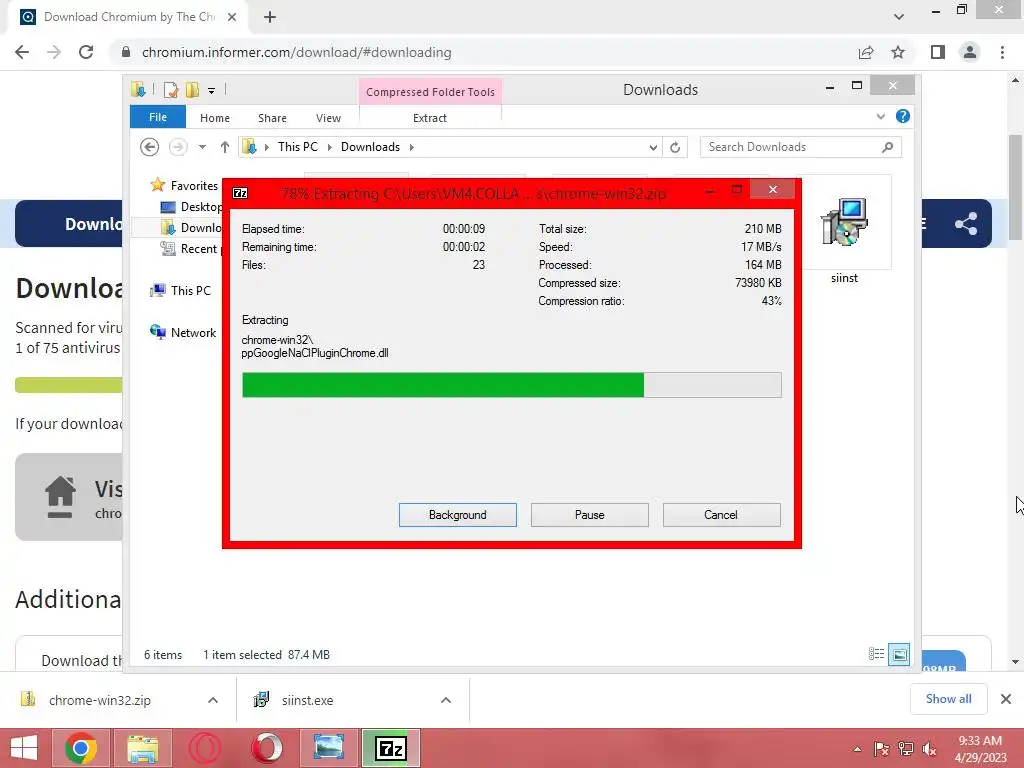1024x768 pixels.
Task: Expand the Explorer ribbon chevron
Action: click(x=881, y=116)
